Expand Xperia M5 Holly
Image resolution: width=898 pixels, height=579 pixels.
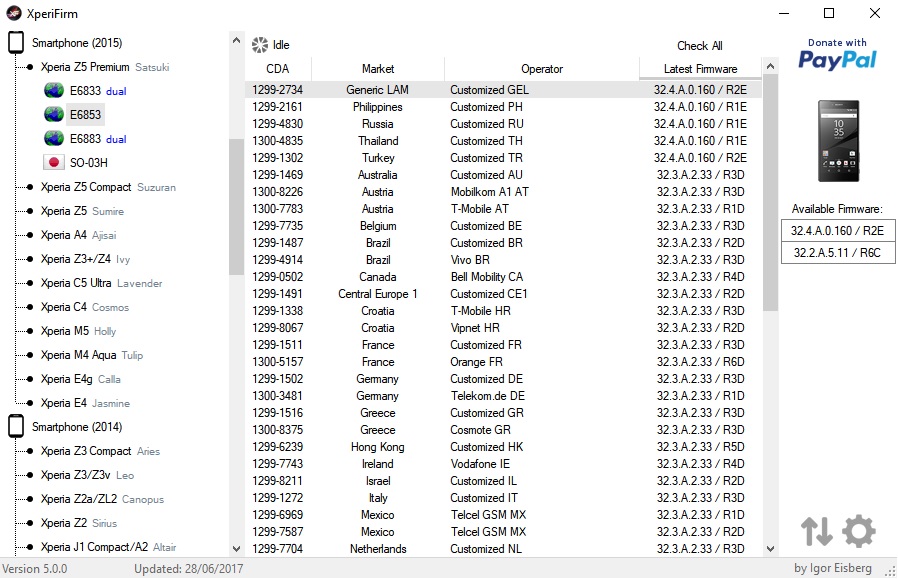click(78, 332)
